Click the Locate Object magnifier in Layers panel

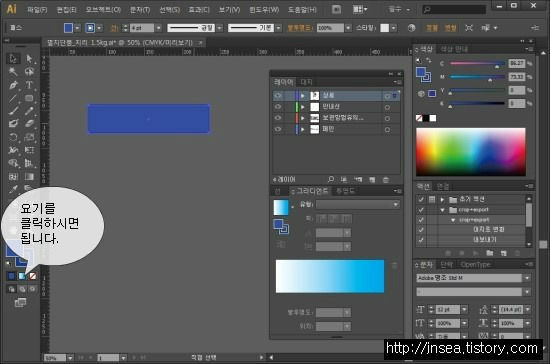click(330, 180)
